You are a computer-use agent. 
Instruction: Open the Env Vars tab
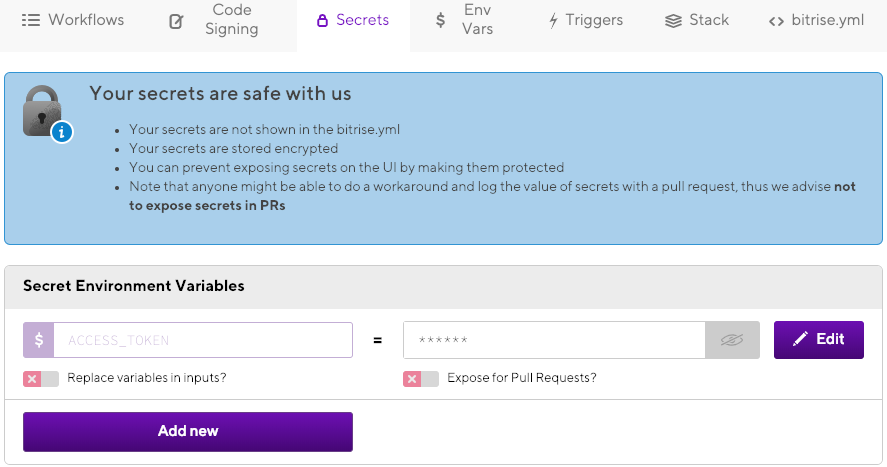(466, 20)
